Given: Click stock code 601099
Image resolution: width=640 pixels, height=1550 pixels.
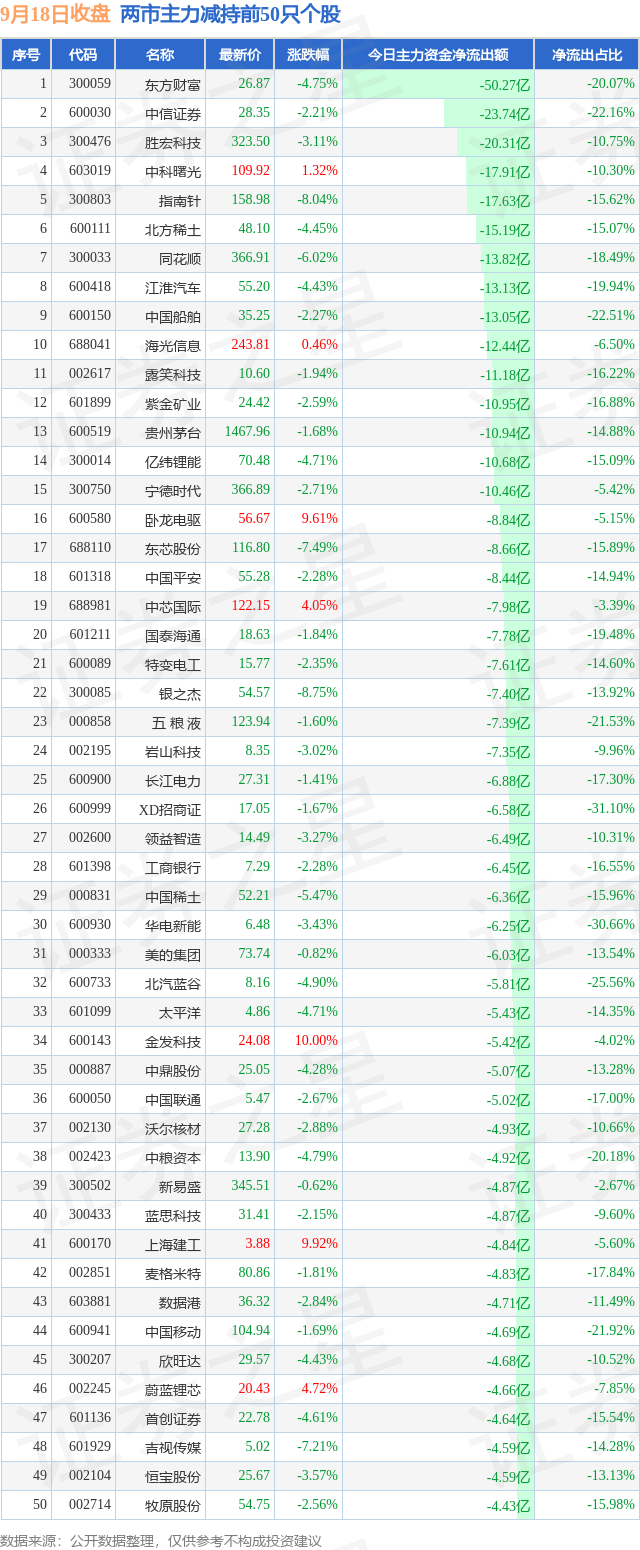Looking at the screenshot, I should (x=91, y=1012).
